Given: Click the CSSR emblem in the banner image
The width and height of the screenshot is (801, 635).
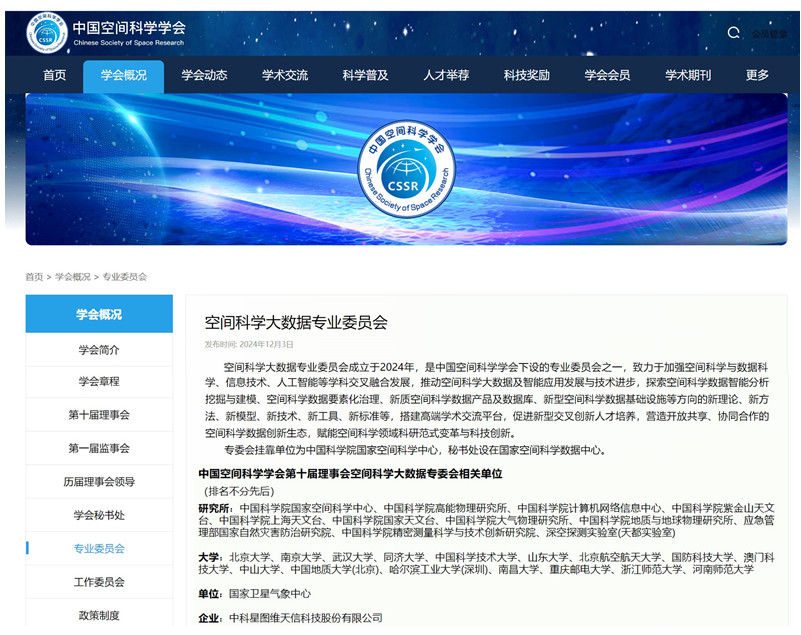Looking at the screenshot, I should click(x=406, y=169).
